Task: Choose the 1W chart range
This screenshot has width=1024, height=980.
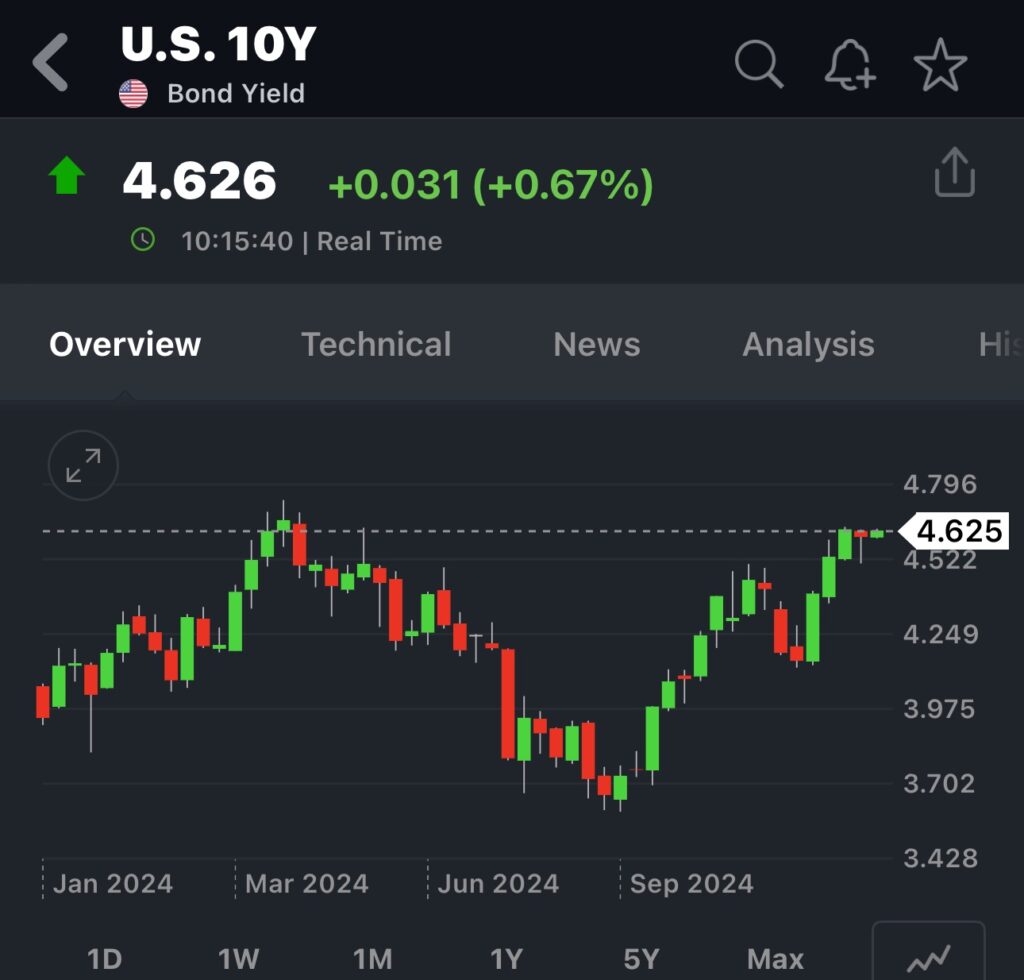Action: click(238, 960)
